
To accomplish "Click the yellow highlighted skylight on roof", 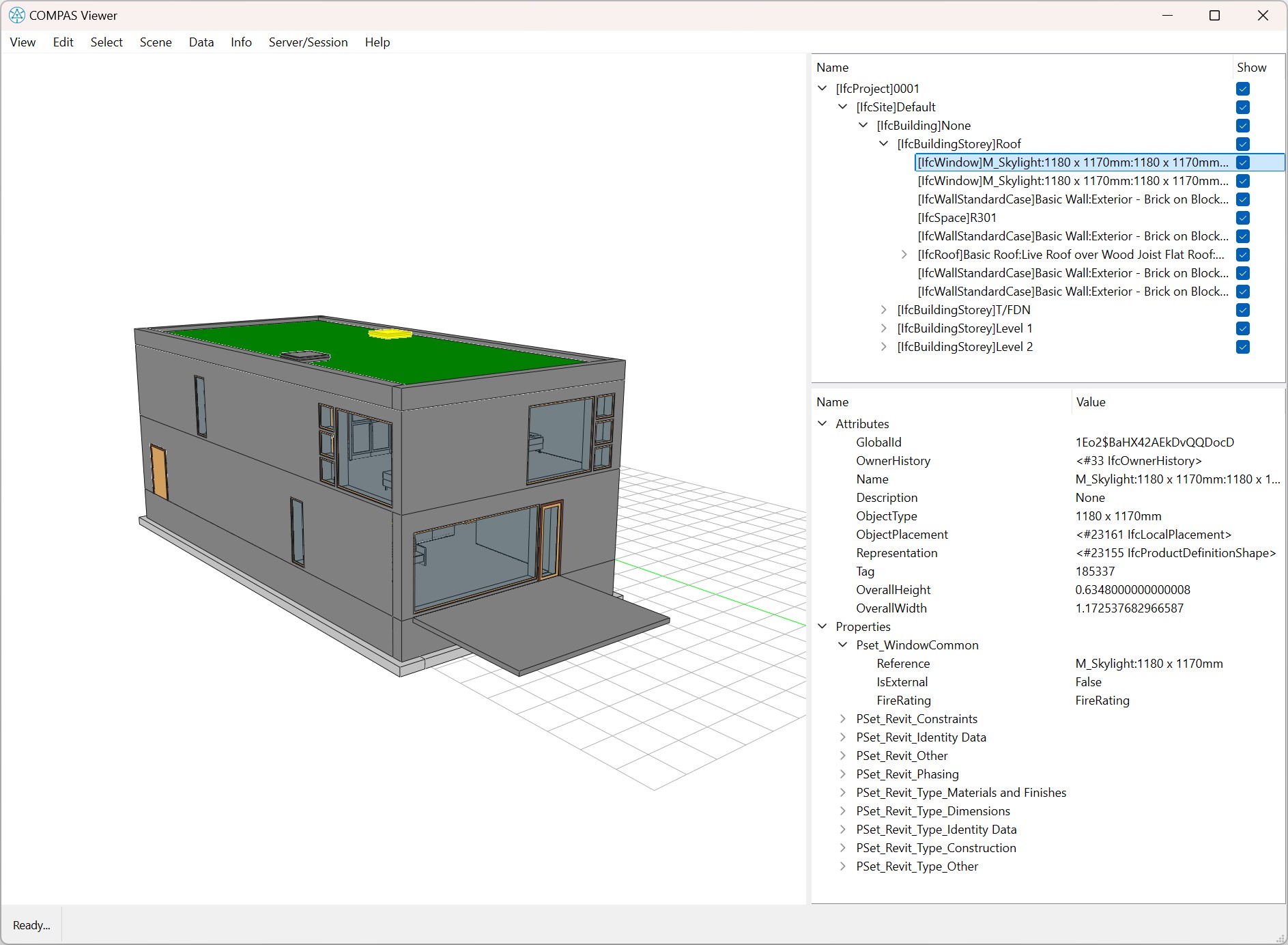I will 390,334.
